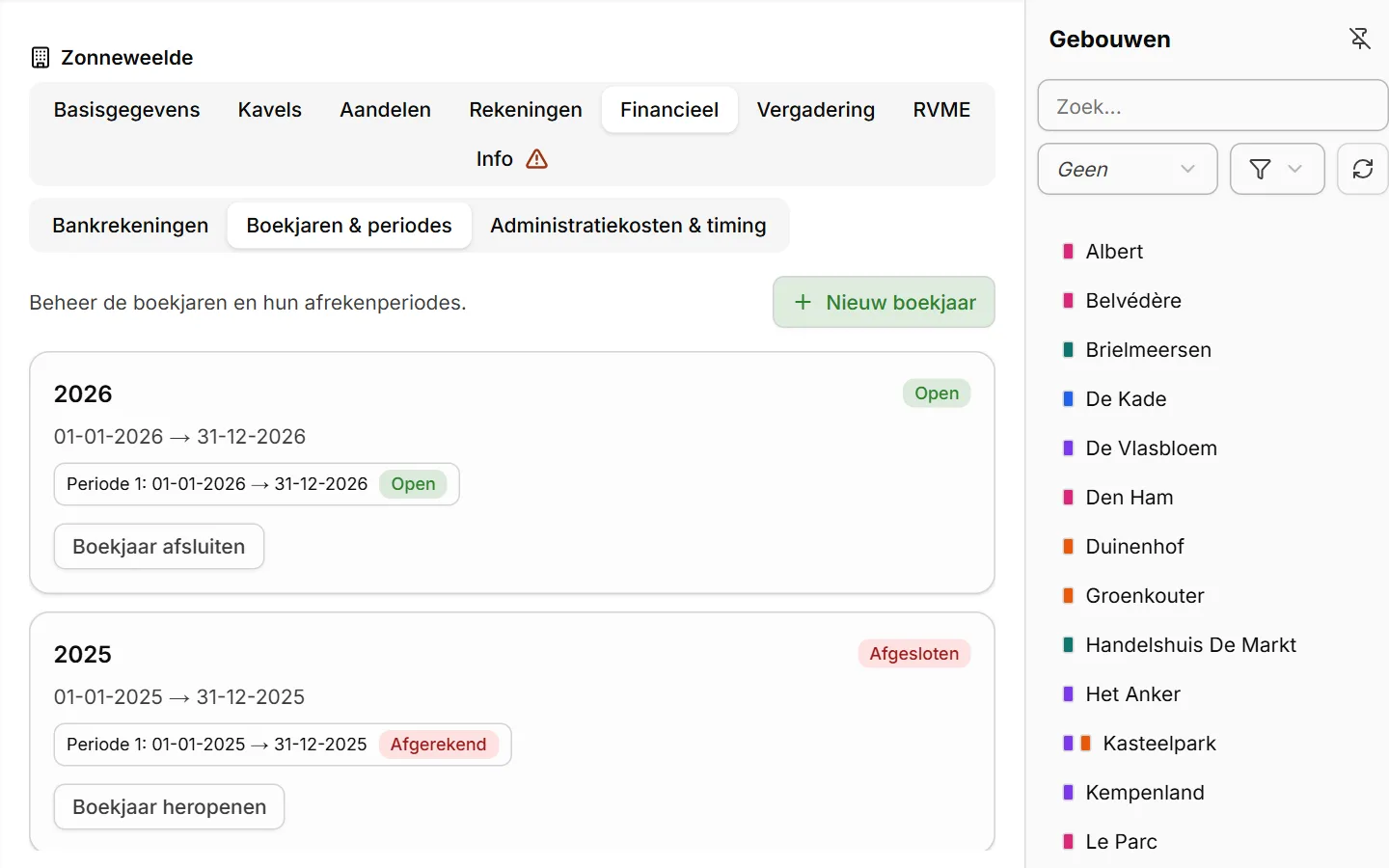This screenshot has width=1389, height=868.
Task: Click the 2026 Periode 1 chip
Action: click(x=257, y=484)
